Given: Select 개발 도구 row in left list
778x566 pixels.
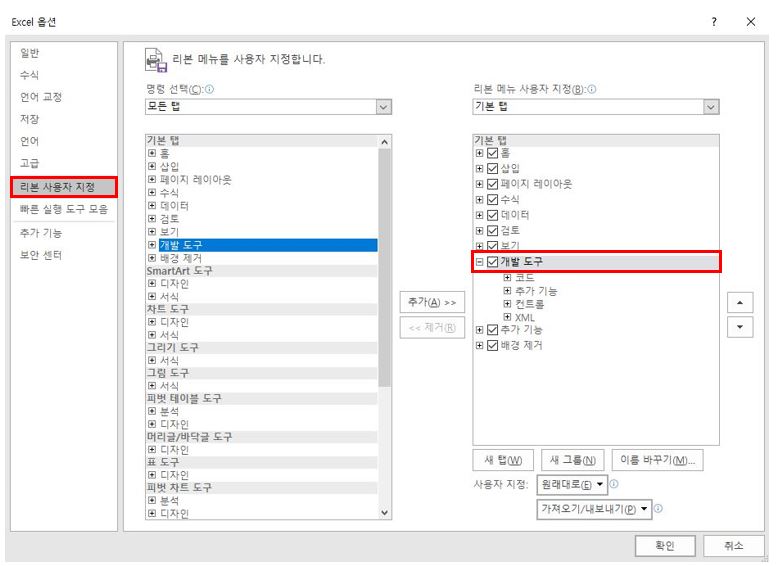Looking at the screenshot, I should click(x=268, y=245).
